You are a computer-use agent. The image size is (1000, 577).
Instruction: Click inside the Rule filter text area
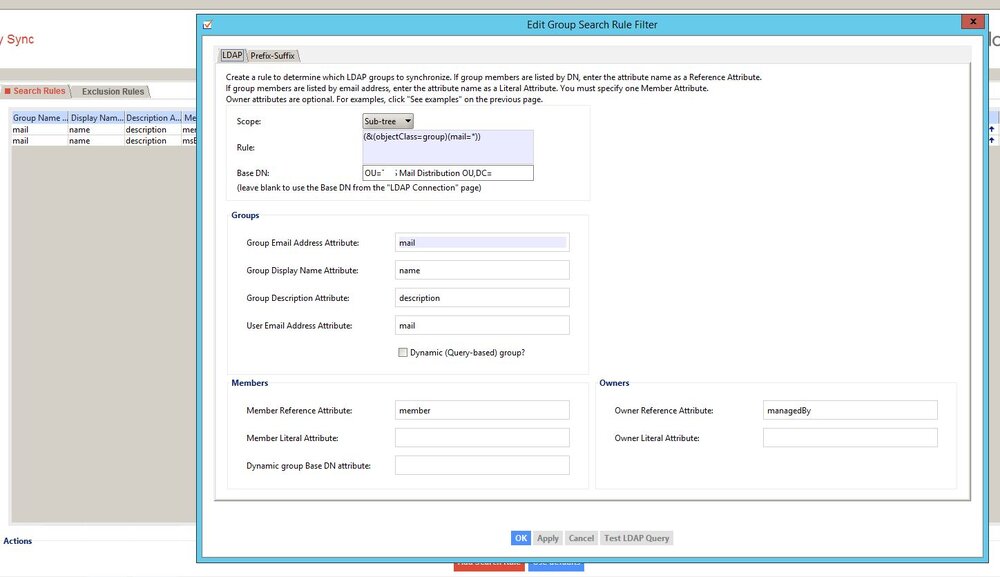pos(448,147)
